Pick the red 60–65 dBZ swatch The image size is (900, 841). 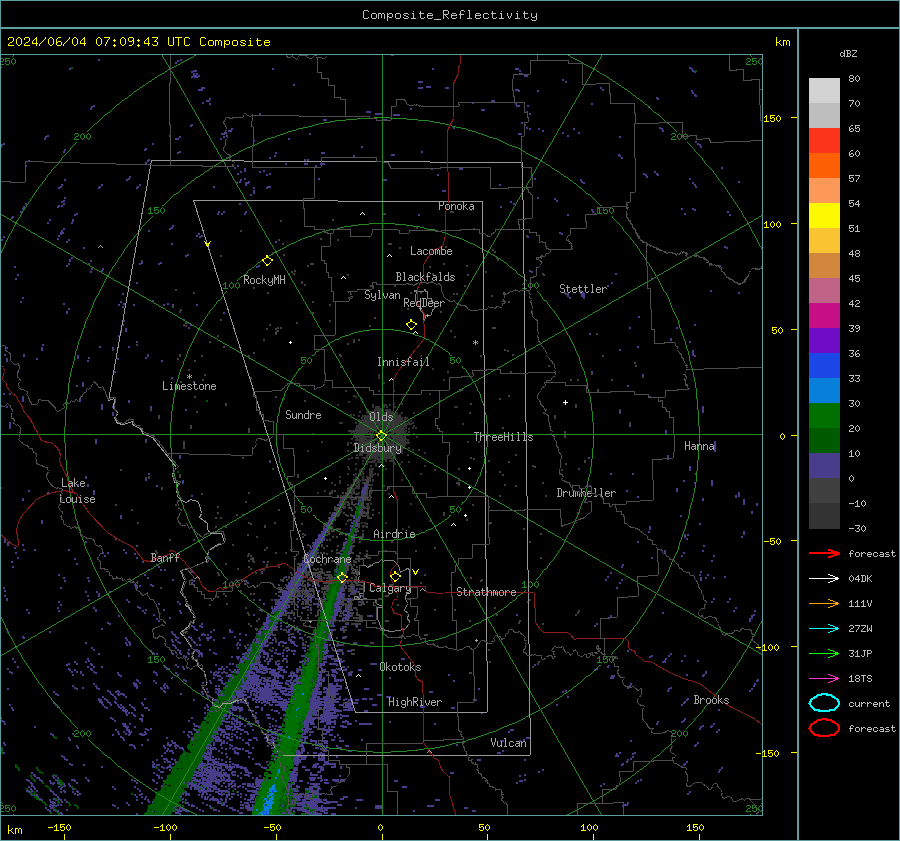pyautogui.click(x=824, y=141)
